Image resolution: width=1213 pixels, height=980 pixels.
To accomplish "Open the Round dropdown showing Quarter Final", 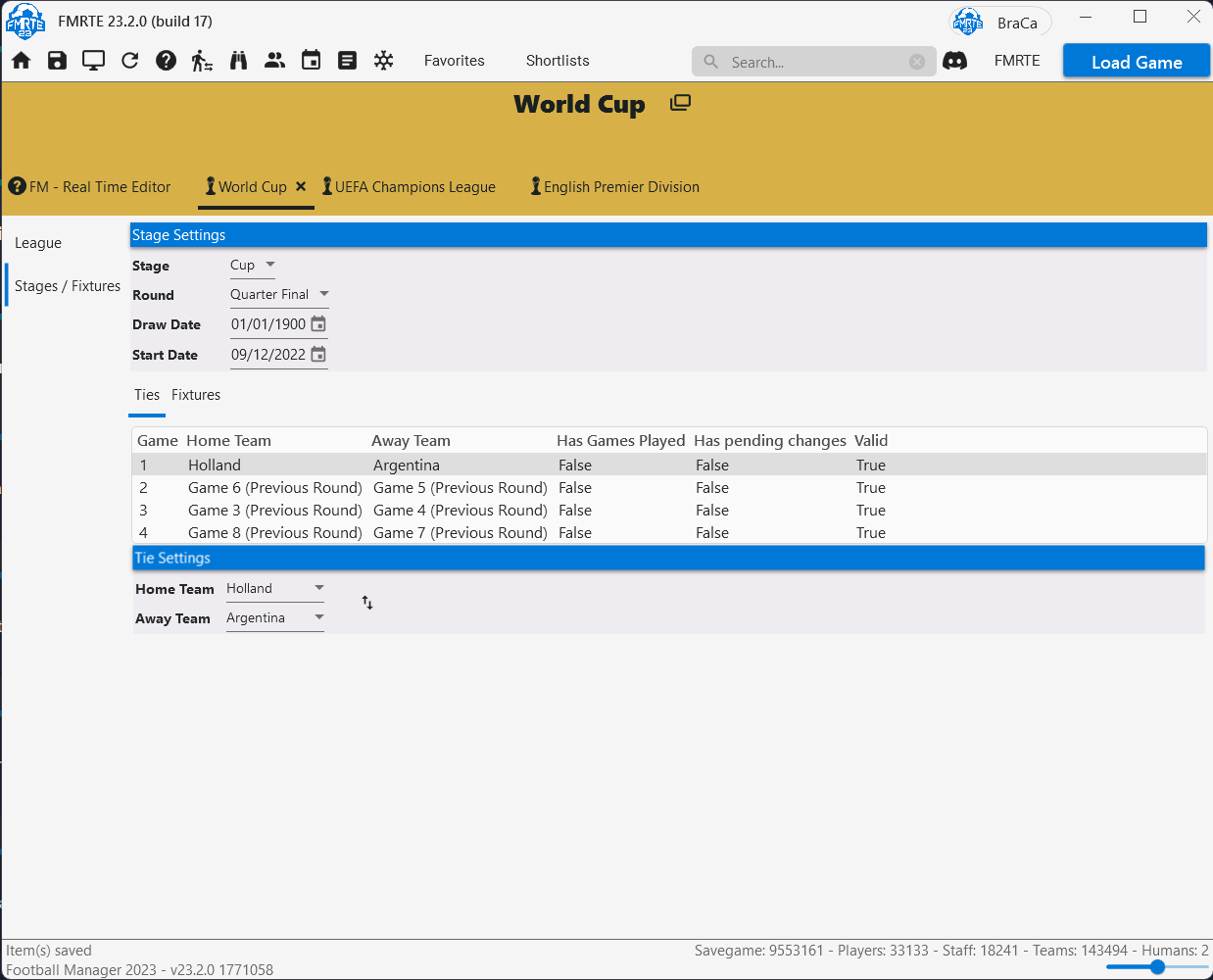I will [x=279, y=294].
